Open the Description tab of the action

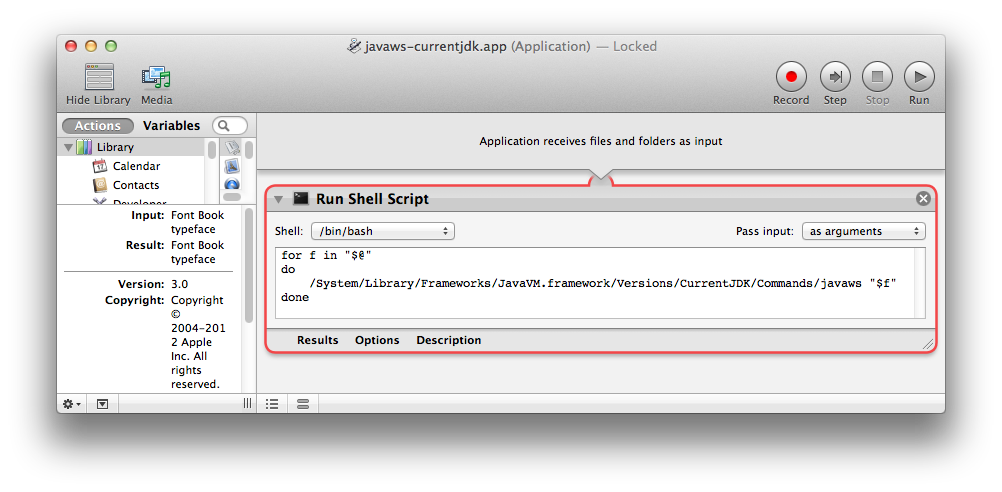point(449,341)
